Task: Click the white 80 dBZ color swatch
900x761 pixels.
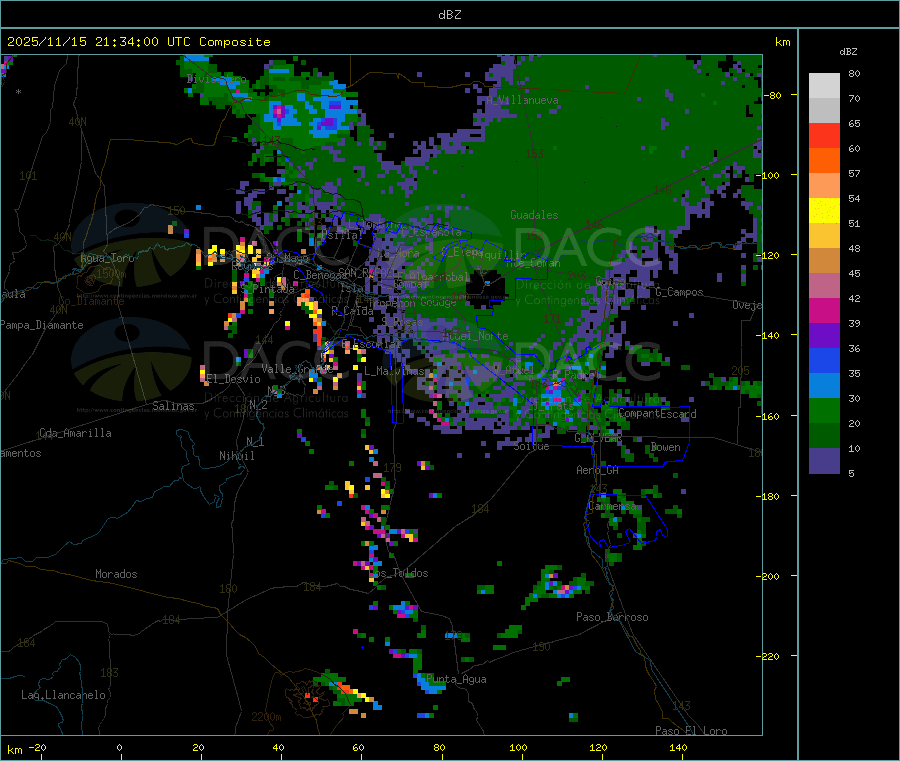Action: (x=824, y=86)
